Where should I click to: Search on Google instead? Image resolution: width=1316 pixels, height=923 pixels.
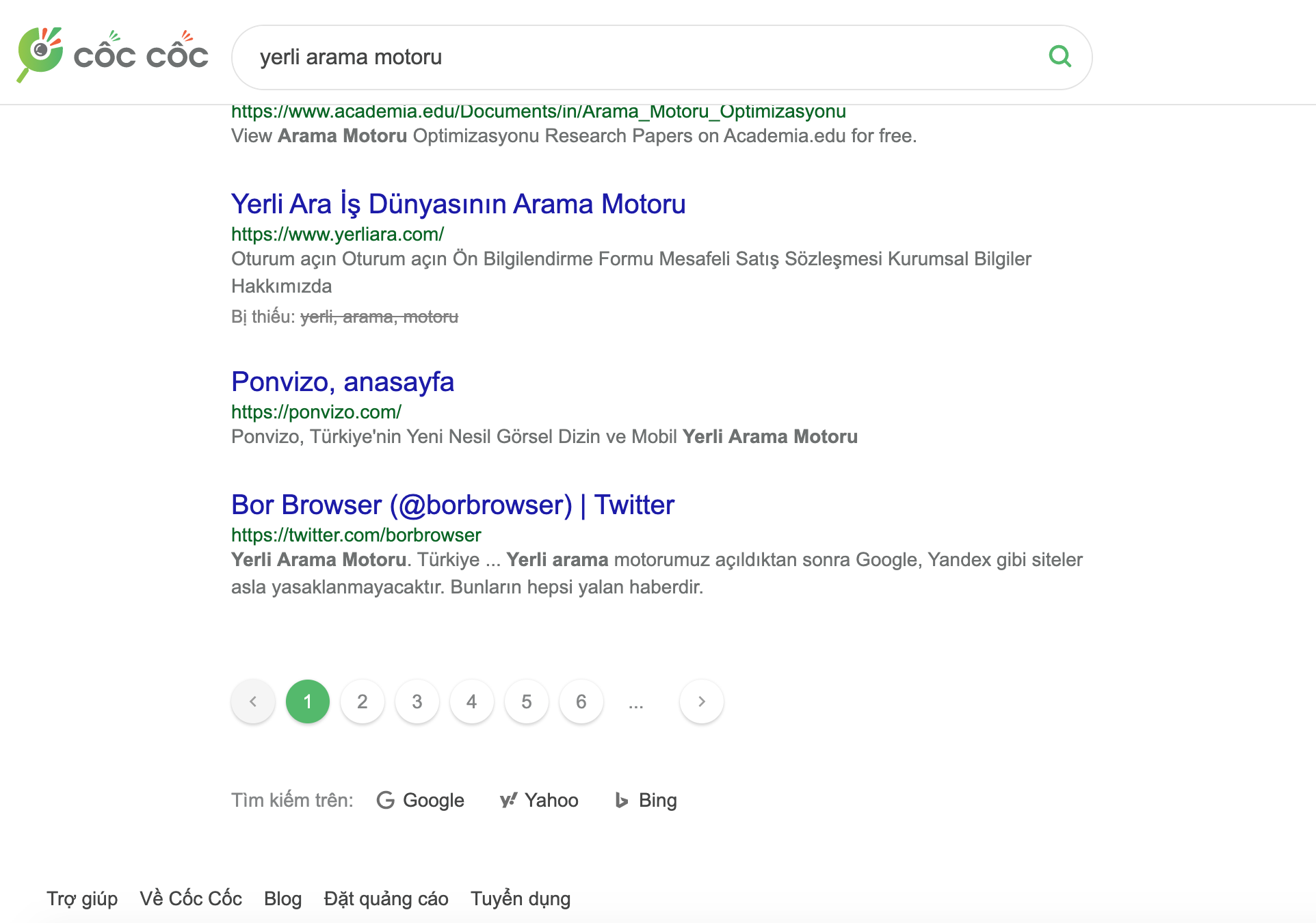point(421,801)
